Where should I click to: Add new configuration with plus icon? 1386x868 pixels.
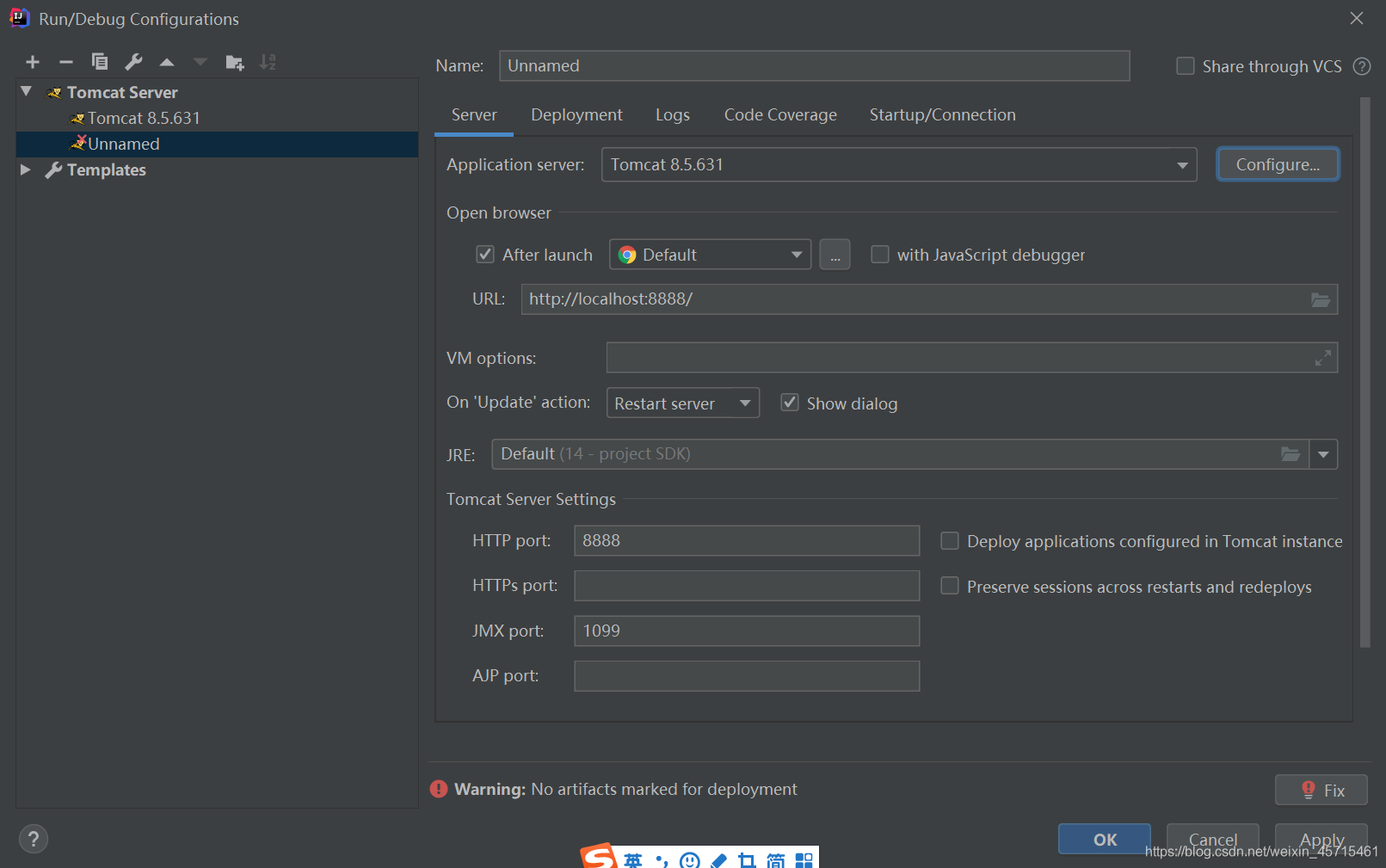(x=33, y=62)
